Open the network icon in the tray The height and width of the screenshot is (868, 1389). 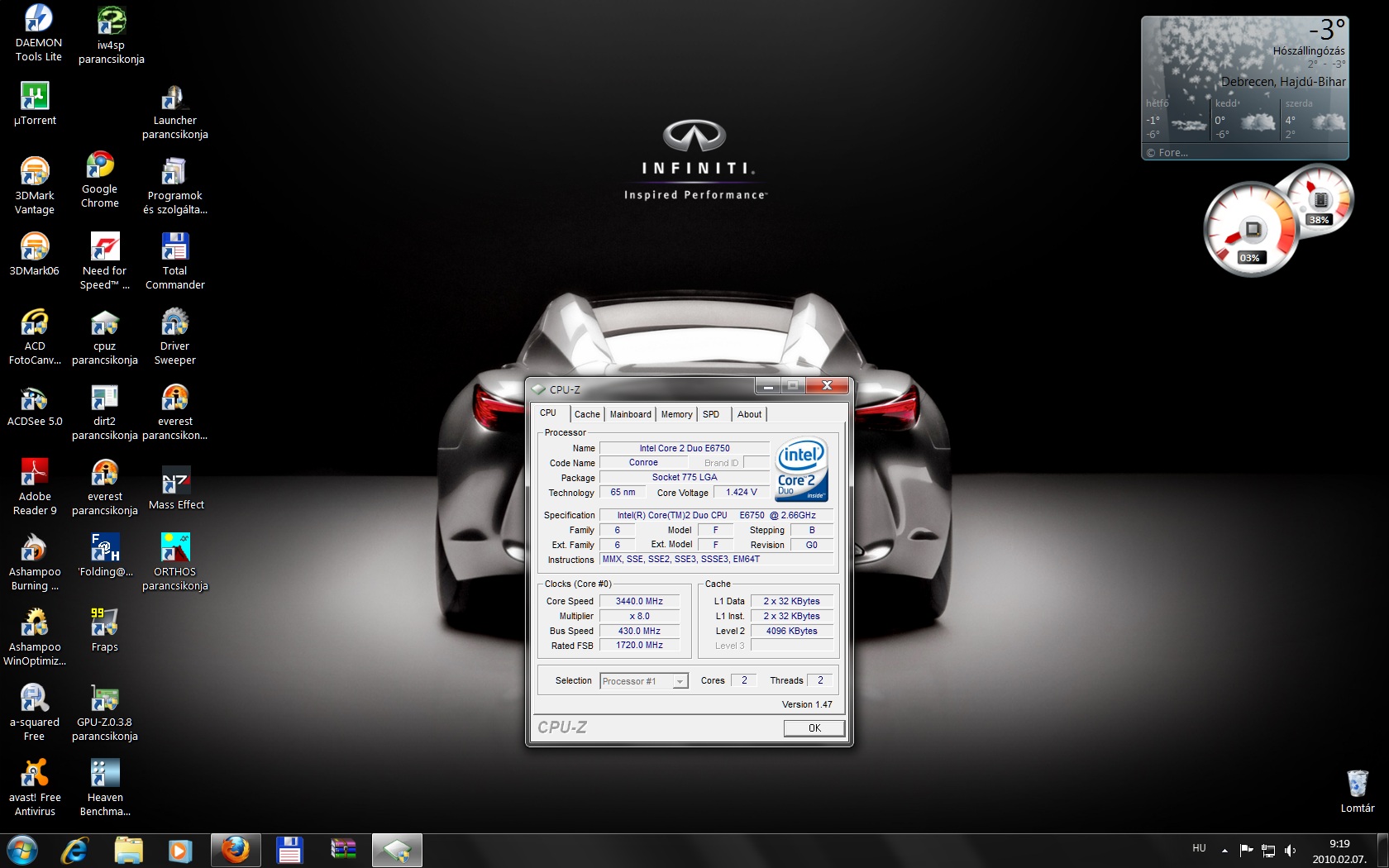click(1268, 850)
